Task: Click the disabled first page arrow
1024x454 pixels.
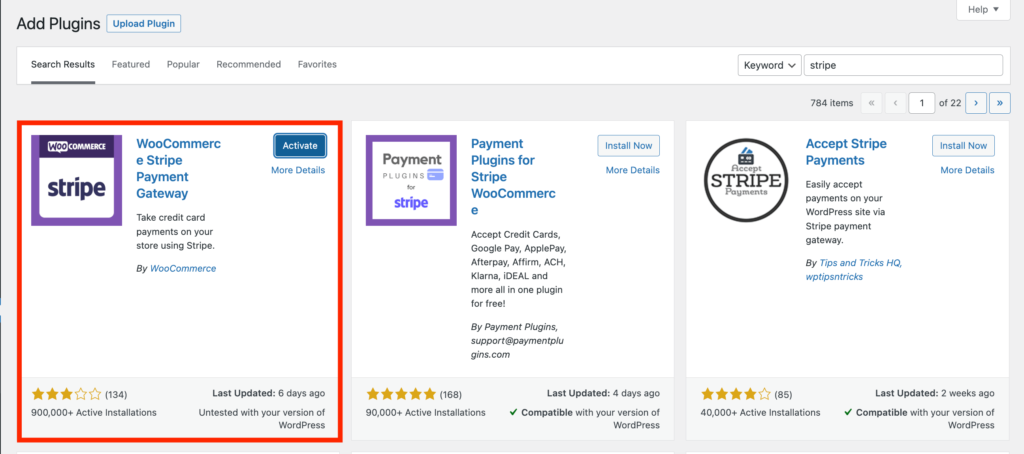Action: pos(872,103)
